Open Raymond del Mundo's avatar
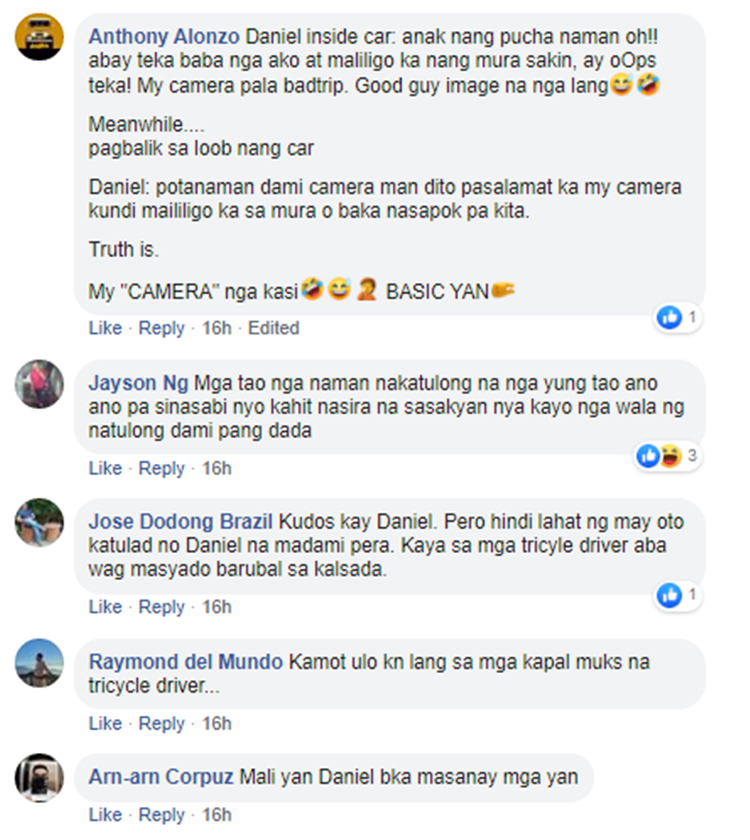Image resolution: width=750 pixels, height=840 pixels. [x=39, y=663]
